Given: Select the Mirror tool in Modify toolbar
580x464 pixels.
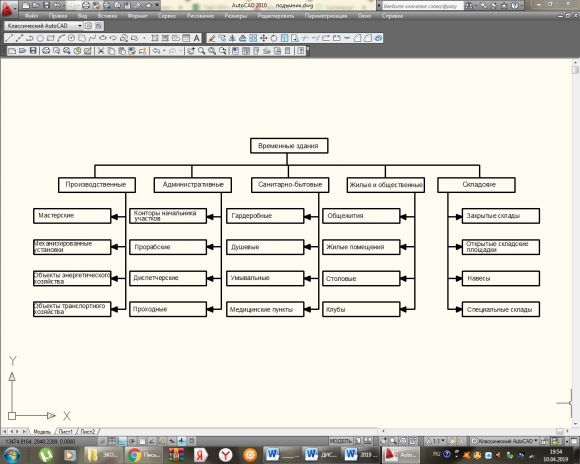Looking at the screenshot, I should coord(232,38).
